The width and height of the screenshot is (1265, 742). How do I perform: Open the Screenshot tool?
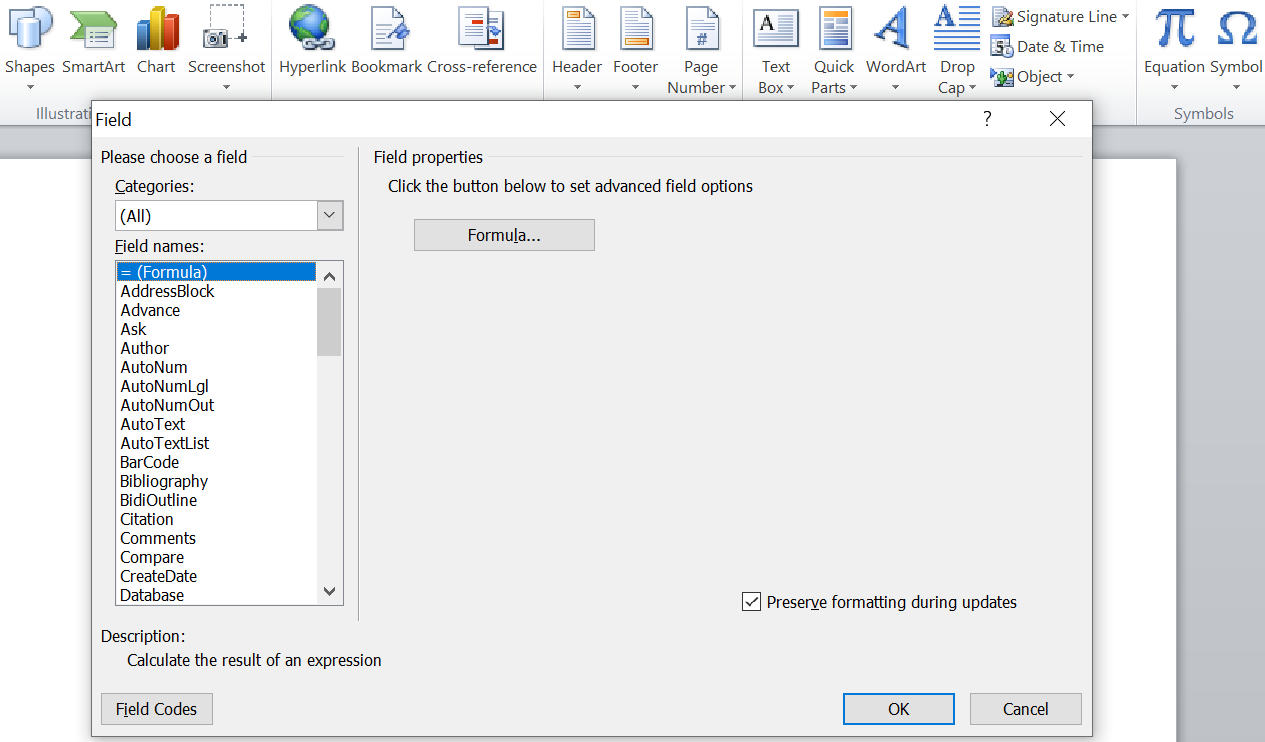[227, 48]
